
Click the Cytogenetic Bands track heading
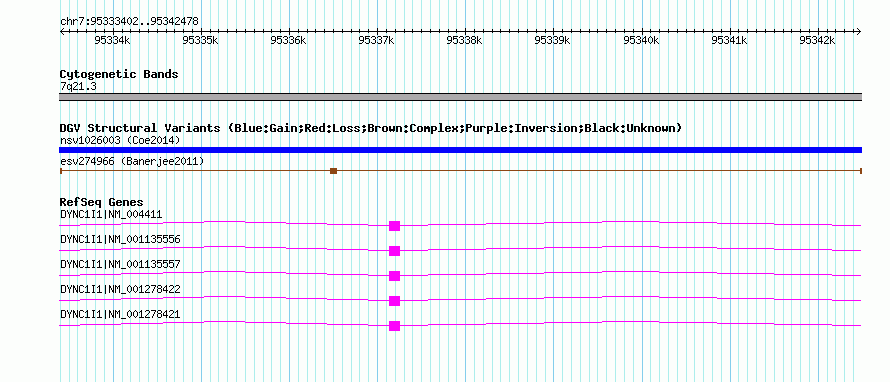tap(119, 74)
